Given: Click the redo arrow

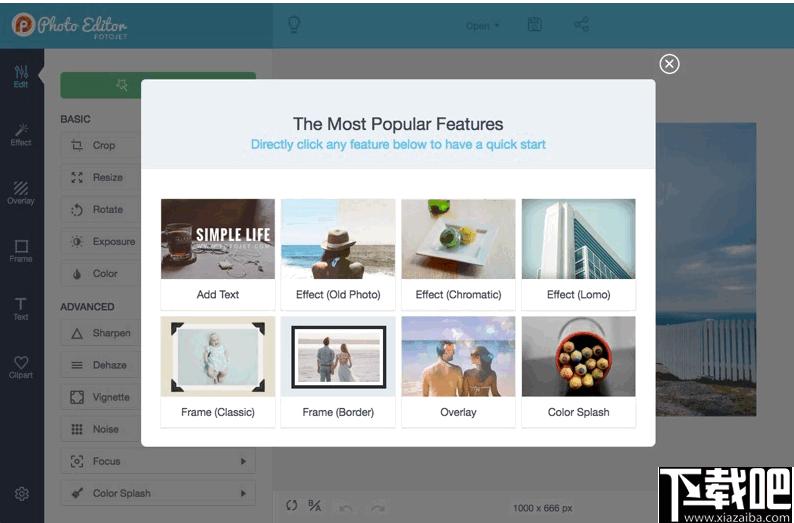Looking at the screenshot, I should tap(377, 508).
